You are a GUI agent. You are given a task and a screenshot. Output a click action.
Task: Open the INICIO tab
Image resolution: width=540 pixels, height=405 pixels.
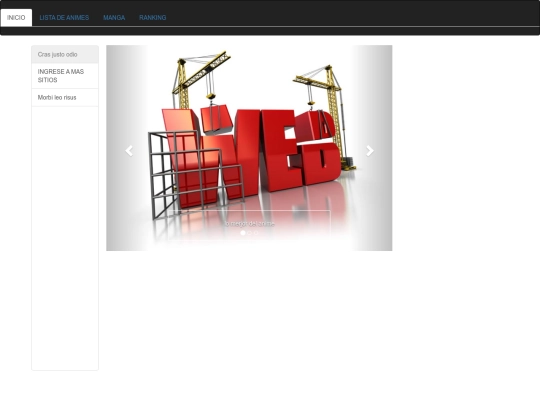point(16,18)
